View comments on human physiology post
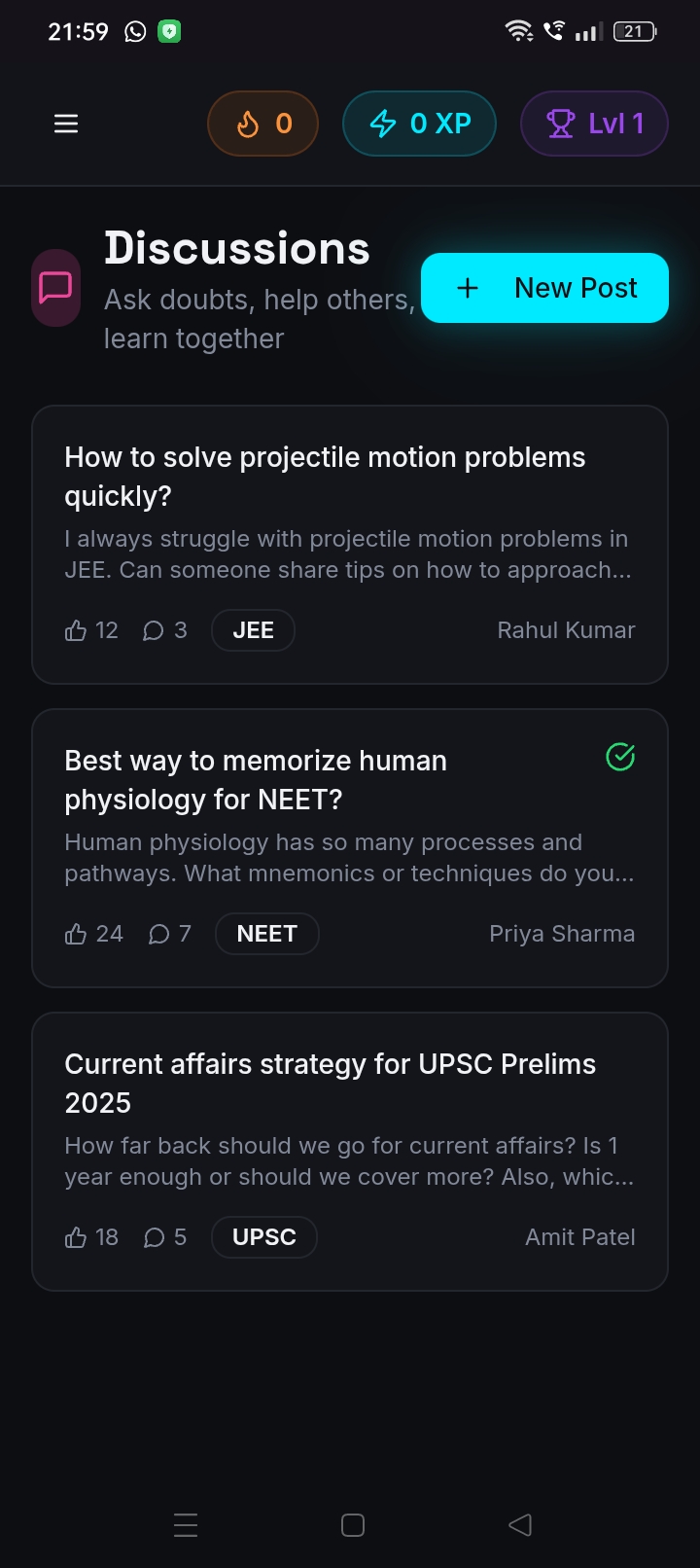The image size is (700, 1568). 169,934
